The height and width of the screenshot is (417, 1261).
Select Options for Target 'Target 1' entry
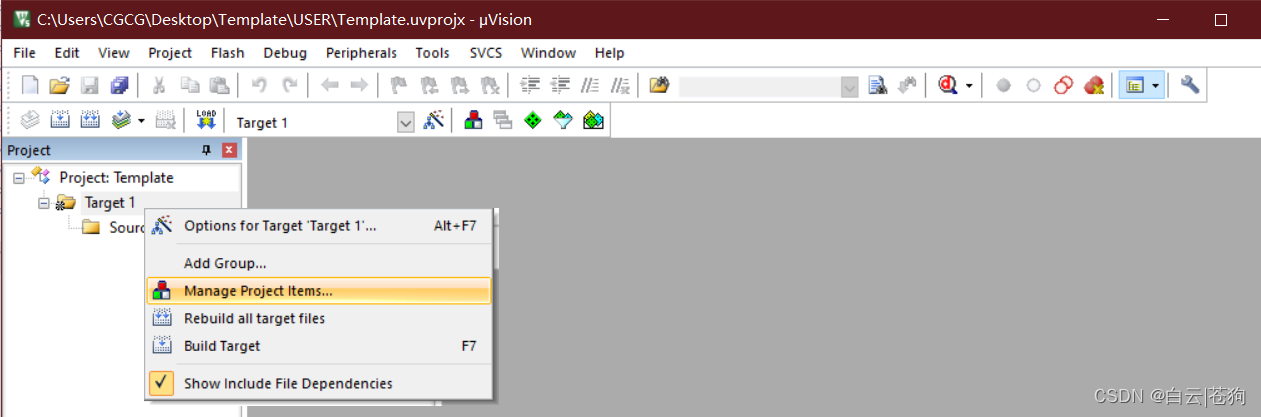click(x=318, y=225)
